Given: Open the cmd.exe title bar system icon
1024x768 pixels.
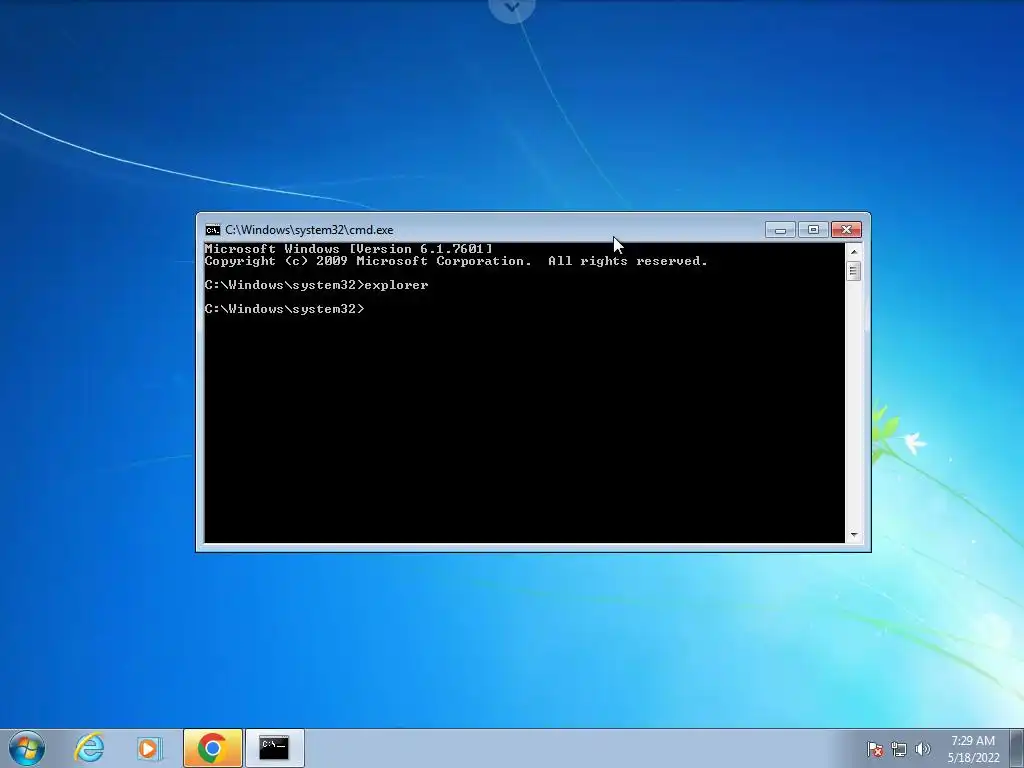Looking at the screenshot, I should coord(213,230).
